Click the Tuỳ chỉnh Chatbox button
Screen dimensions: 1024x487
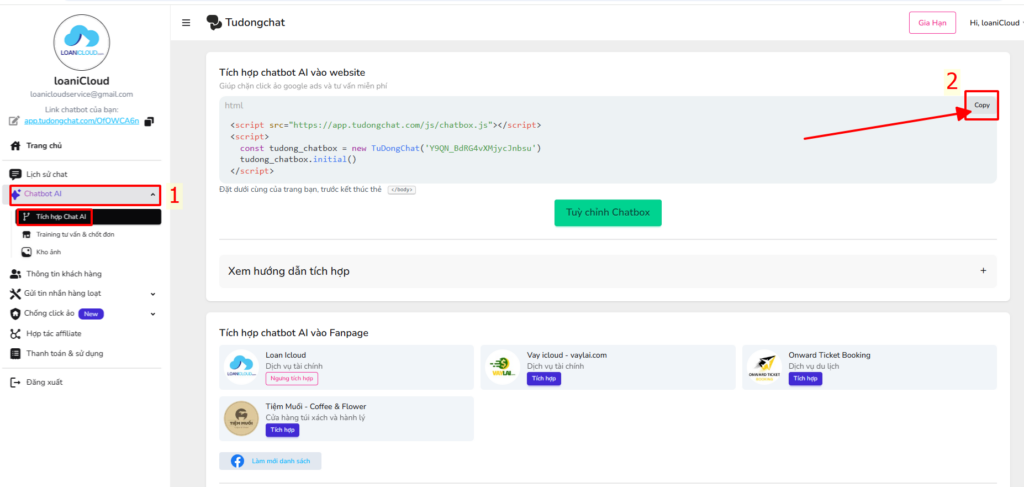(x=607, y=213)
